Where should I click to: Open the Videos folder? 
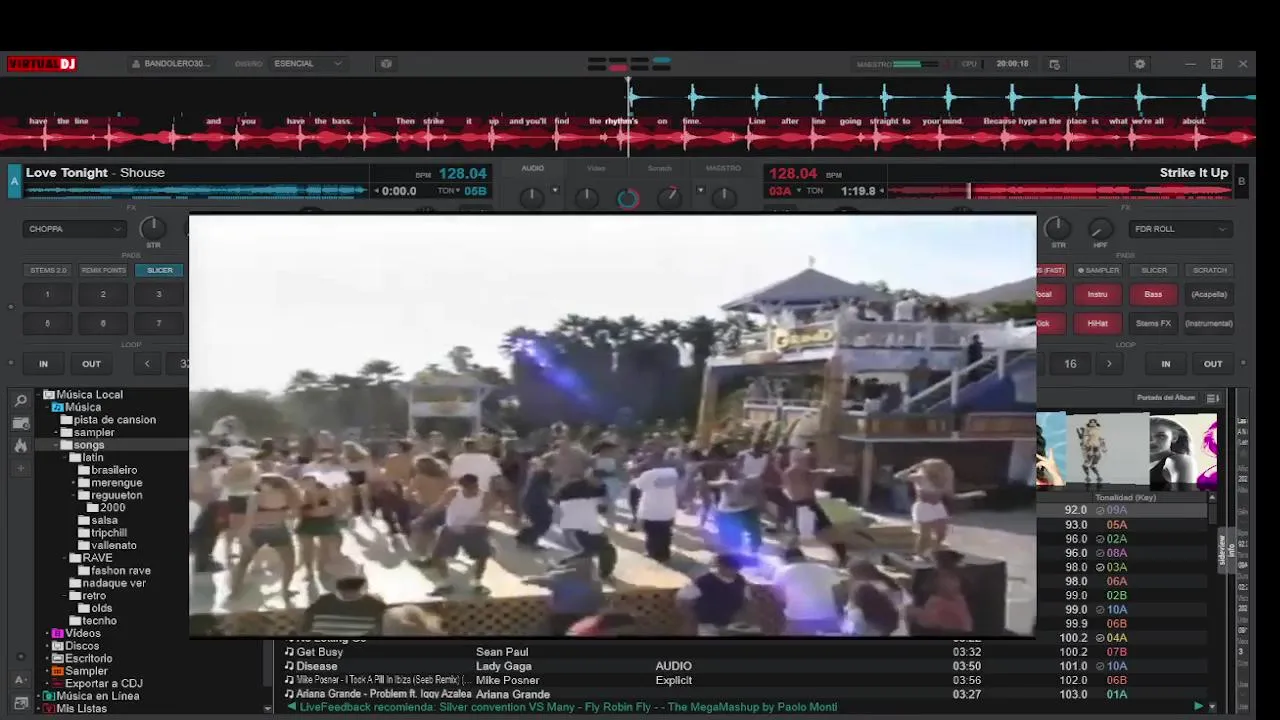click(83, 634)
